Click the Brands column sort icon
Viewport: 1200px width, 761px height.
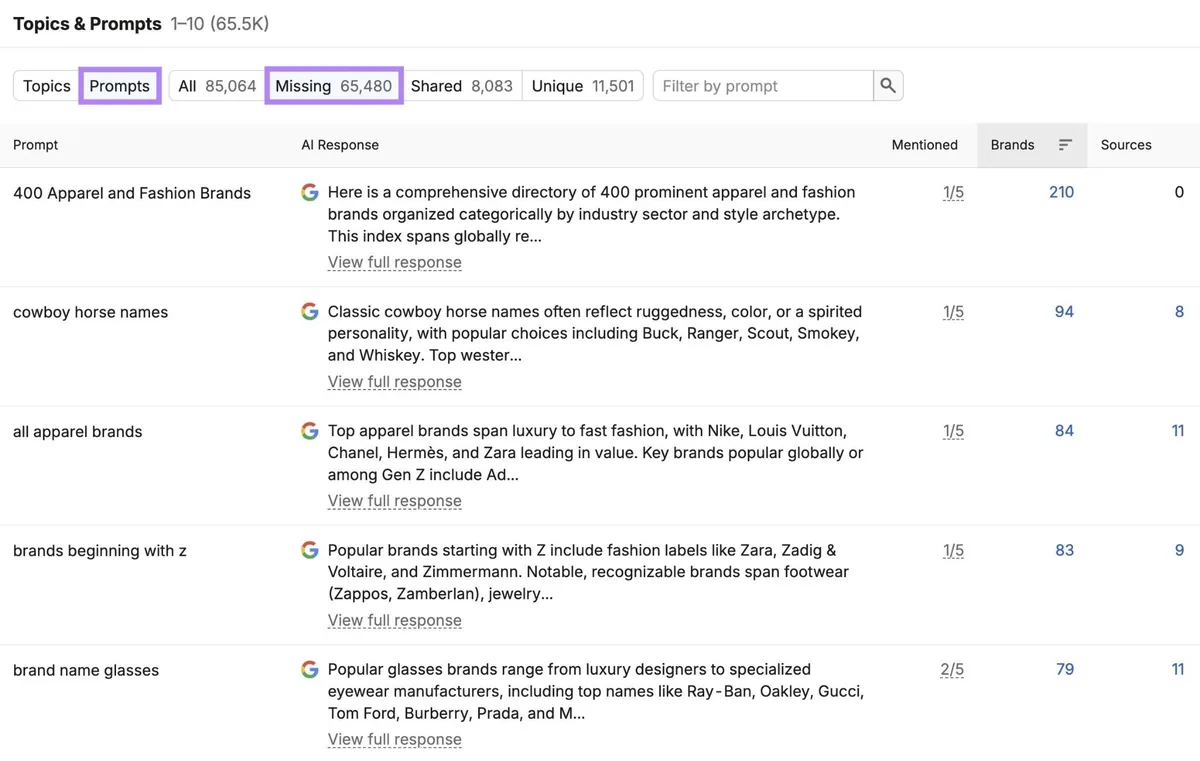(x=1065, y=145)
